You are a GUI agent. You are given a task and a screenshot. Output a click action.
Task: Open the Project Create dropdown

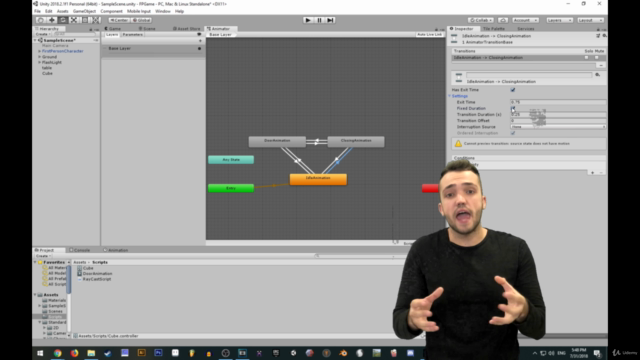click(42, 256)
